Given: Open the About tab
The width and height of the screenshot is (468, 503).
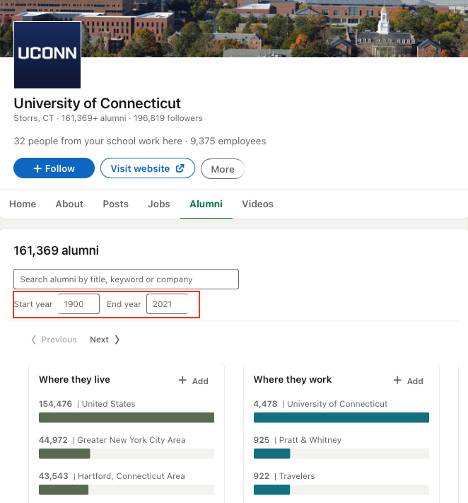Looking at the screenshot, I should click(x=69, y=204).
